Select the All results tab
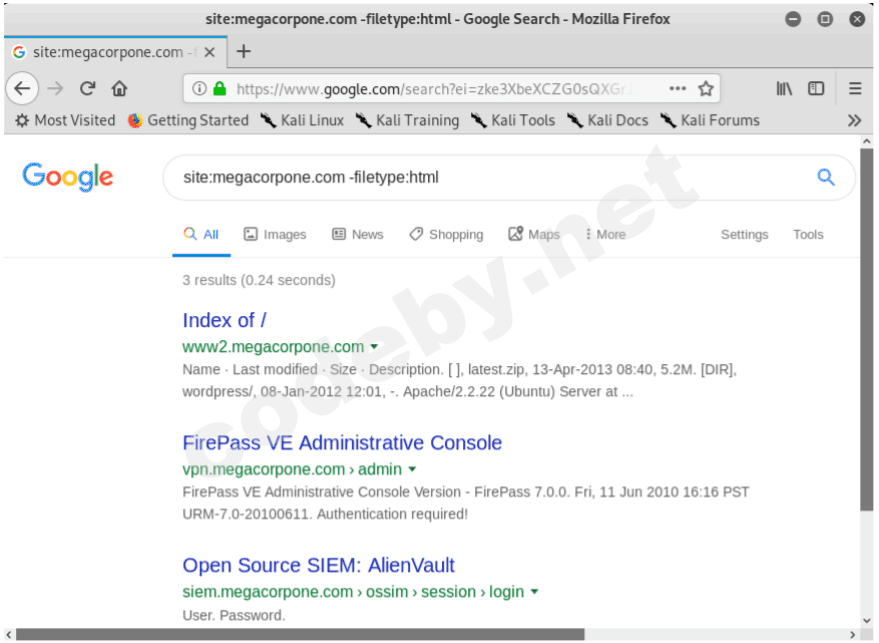 pyautogui.click(x=201, y=234)
